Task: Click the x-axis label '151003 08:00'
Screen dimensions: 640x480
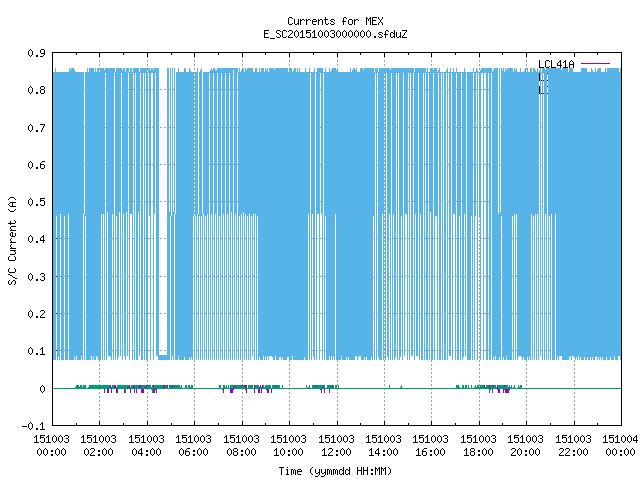Action: (242, 446)
